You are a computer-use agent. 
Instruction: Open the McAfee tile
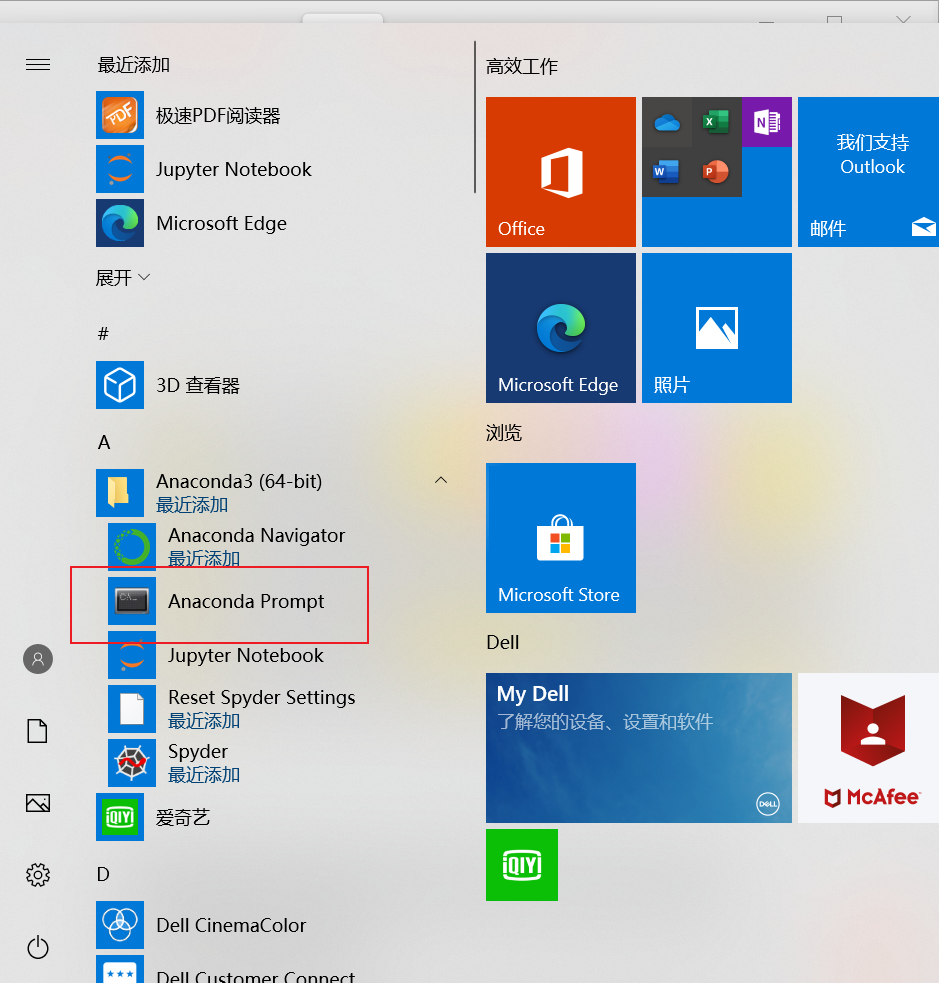868,748
